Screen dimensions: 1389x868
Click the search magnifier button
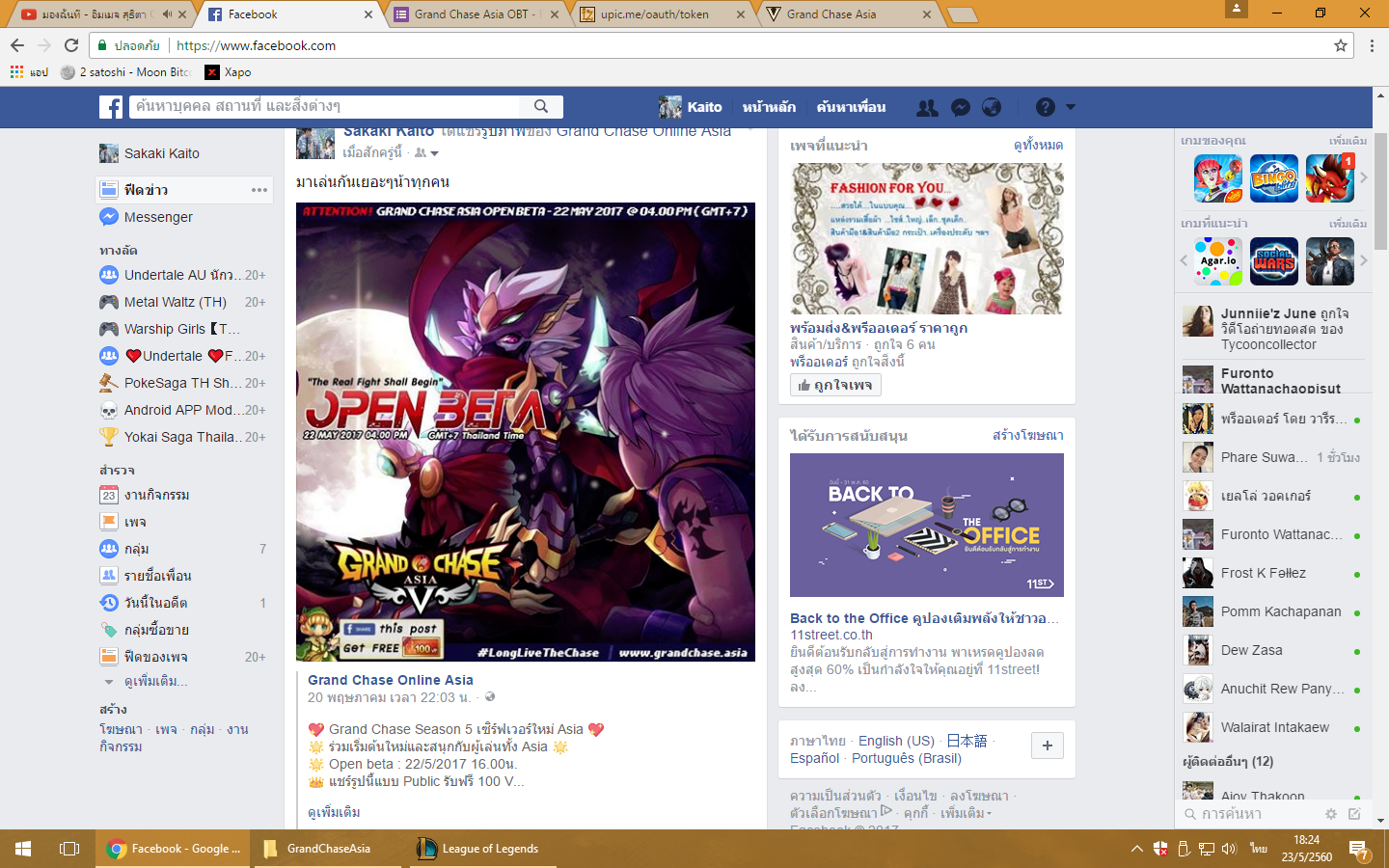[541, 107]
